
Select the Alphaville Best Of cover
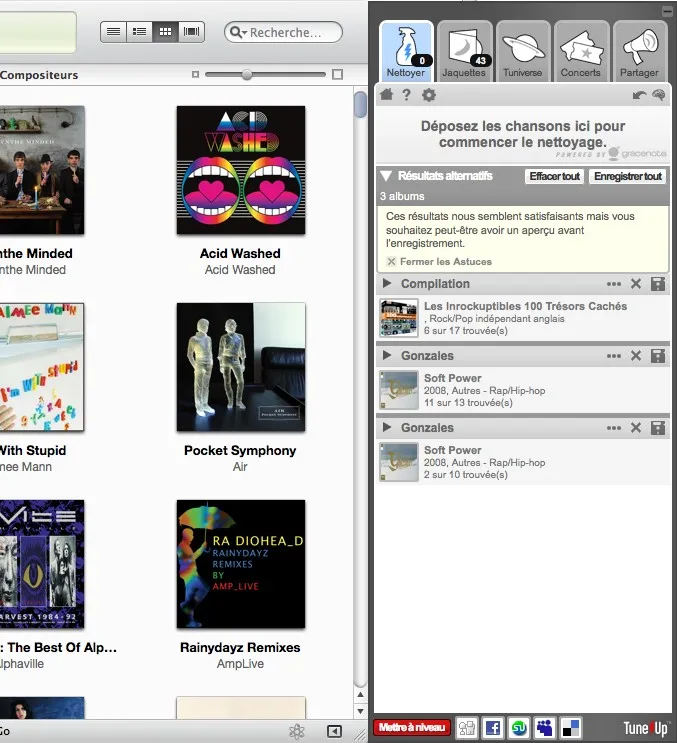coord(42,564)
